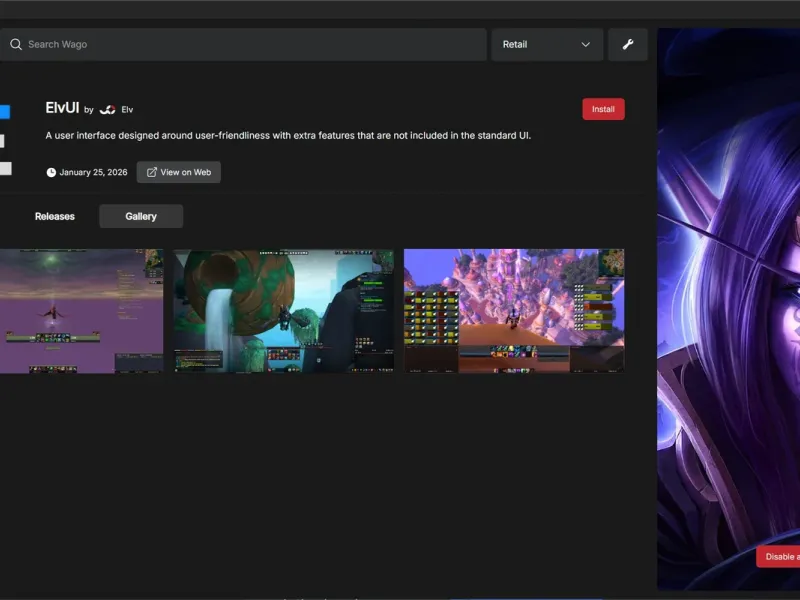Click the Disable ads red button
This screenshot has height=600, width=800.
click(778, 557)
